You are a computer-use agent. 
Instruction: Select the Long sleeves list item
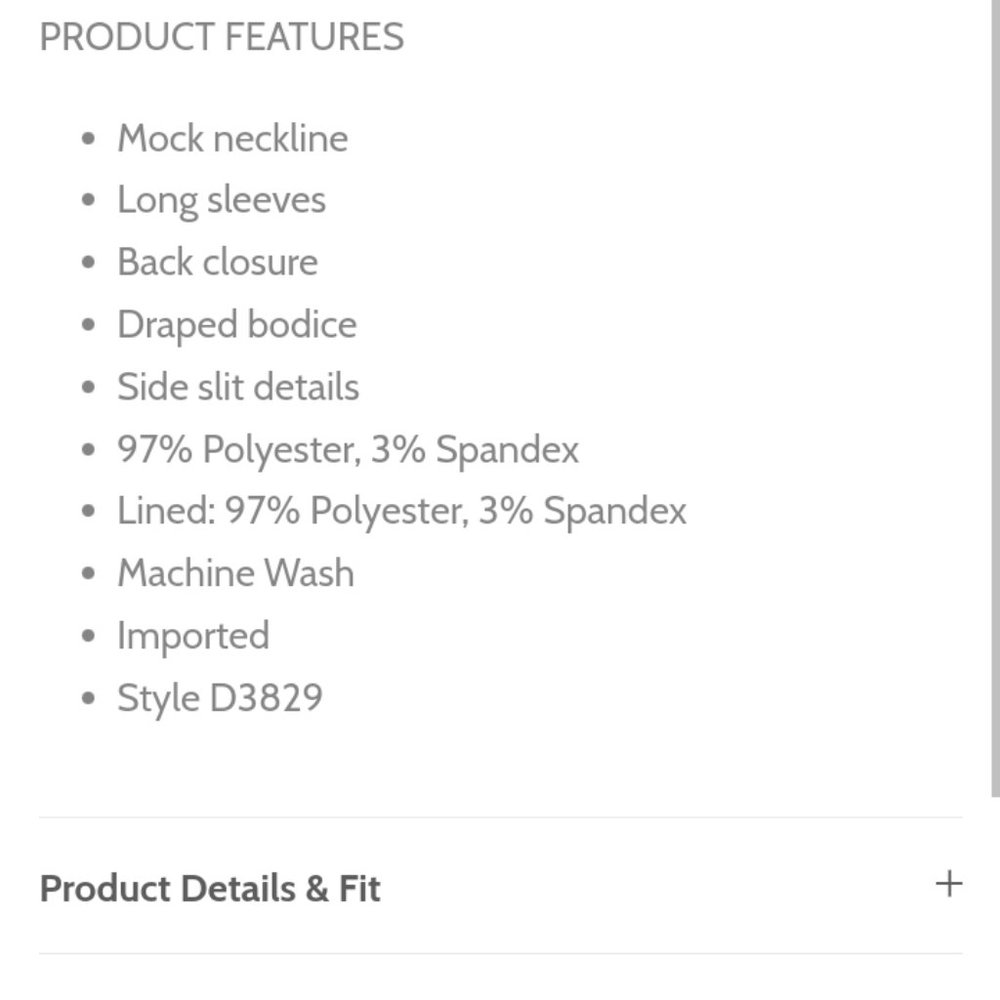tap(221, 200)
